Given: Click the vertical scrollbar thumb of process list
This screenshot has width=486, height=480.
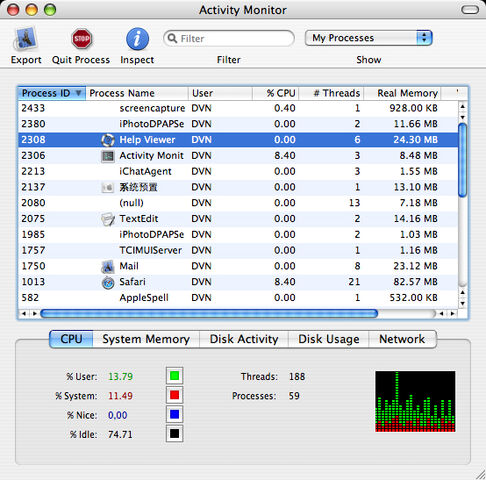Looking at the screenshot, I should click(x=462, y=160).
